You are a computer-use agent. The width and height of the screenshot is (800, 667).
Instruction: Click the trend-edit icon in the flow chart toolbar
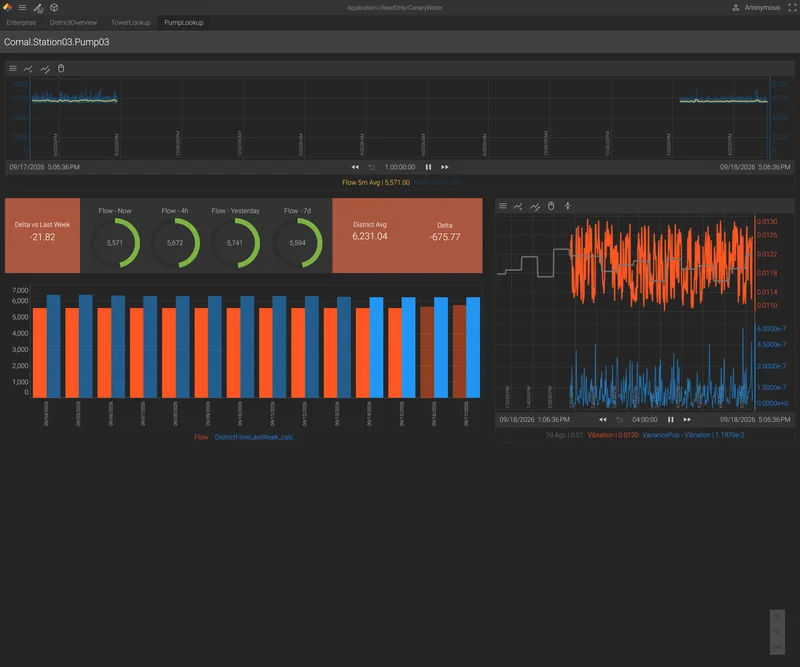point(45,69)
